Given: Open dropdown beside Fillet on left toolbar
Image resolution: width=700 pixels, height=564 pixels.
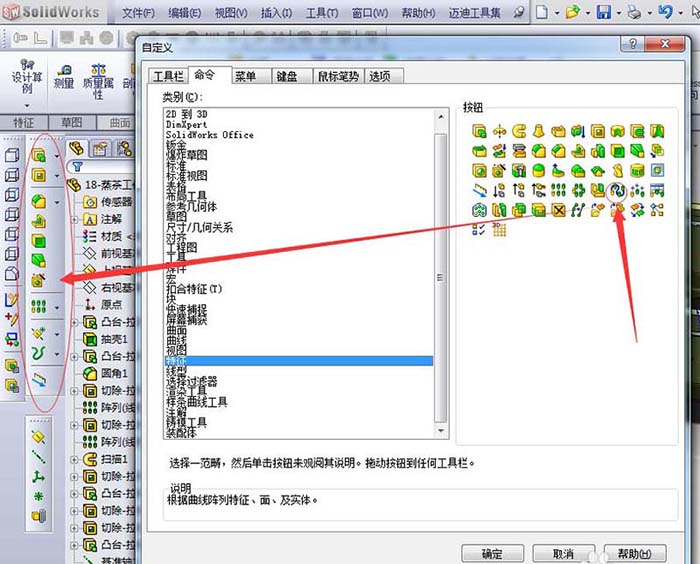Looking at the screenshot, I should click(57, 202).
